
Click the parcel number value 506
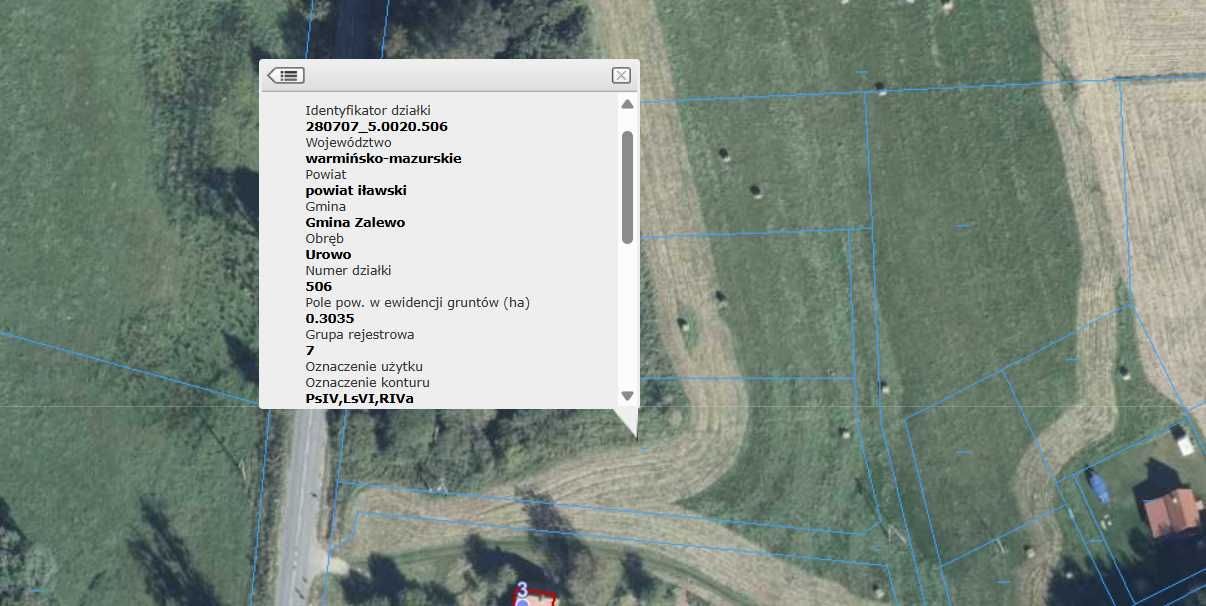pyautogui.click(x=318, y=287)
